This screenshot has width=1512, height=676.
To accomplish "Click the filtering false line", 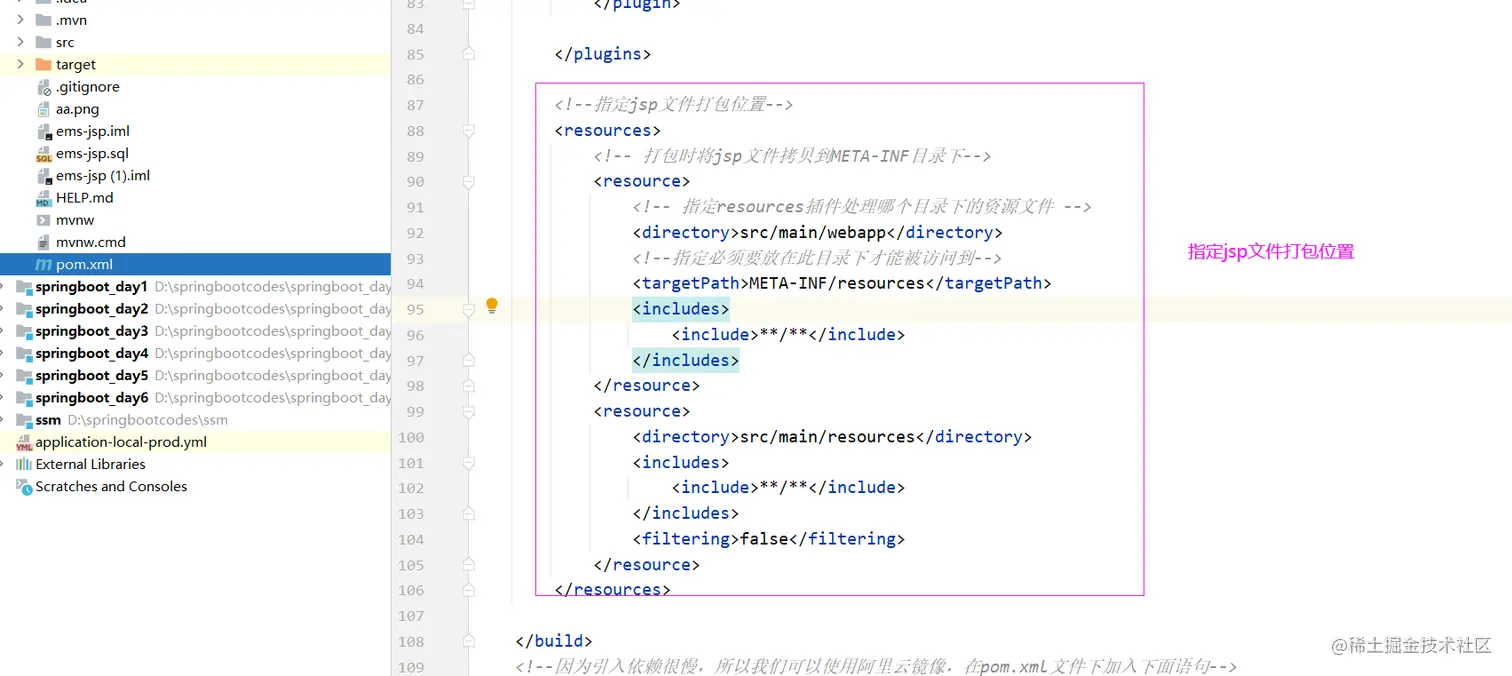I will pos(768,539).
